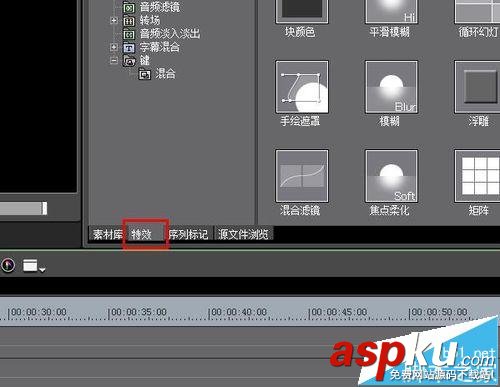Viewport: 500px width, 387px height.
Task: Expand the 转场 tree node
Action: pos(114,21)
